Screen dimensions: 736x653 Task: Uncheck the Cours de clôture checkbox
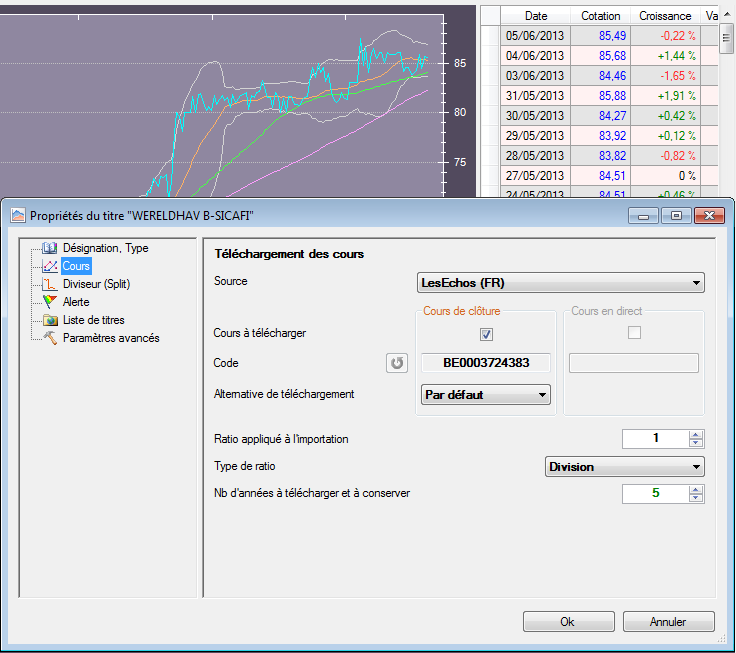tap(486, 334)
